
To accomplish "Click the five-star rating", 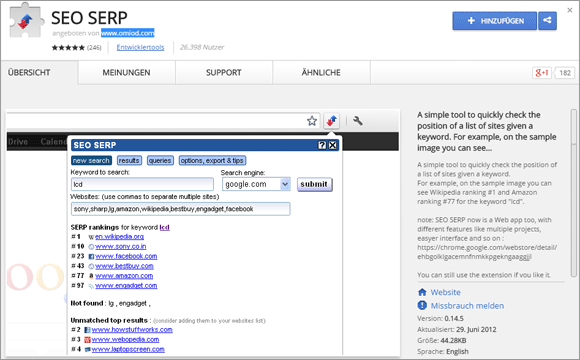I will (68, 47).
